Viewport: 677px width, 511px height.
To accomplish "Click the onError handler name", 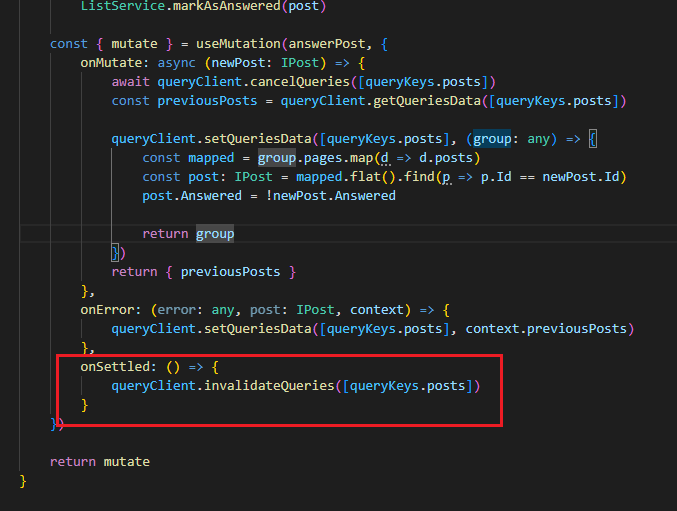I will [107, 310].
